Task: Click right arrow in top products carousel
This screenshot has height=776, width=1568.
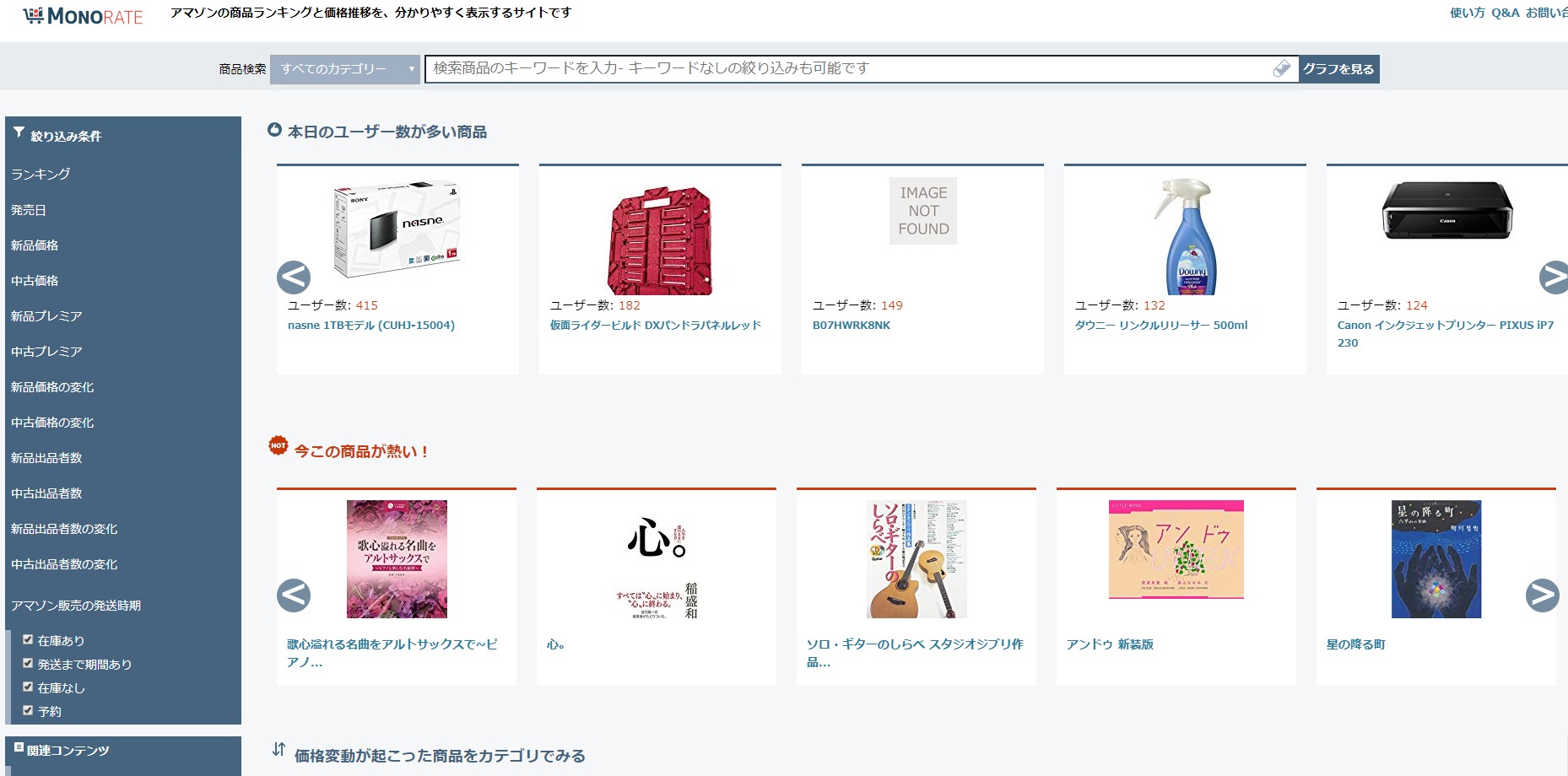Action: click(1553, 278)
